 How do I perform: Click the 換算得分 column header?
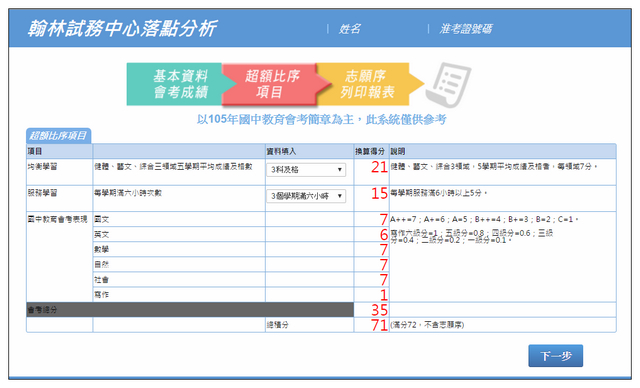[x=370, y=151]
